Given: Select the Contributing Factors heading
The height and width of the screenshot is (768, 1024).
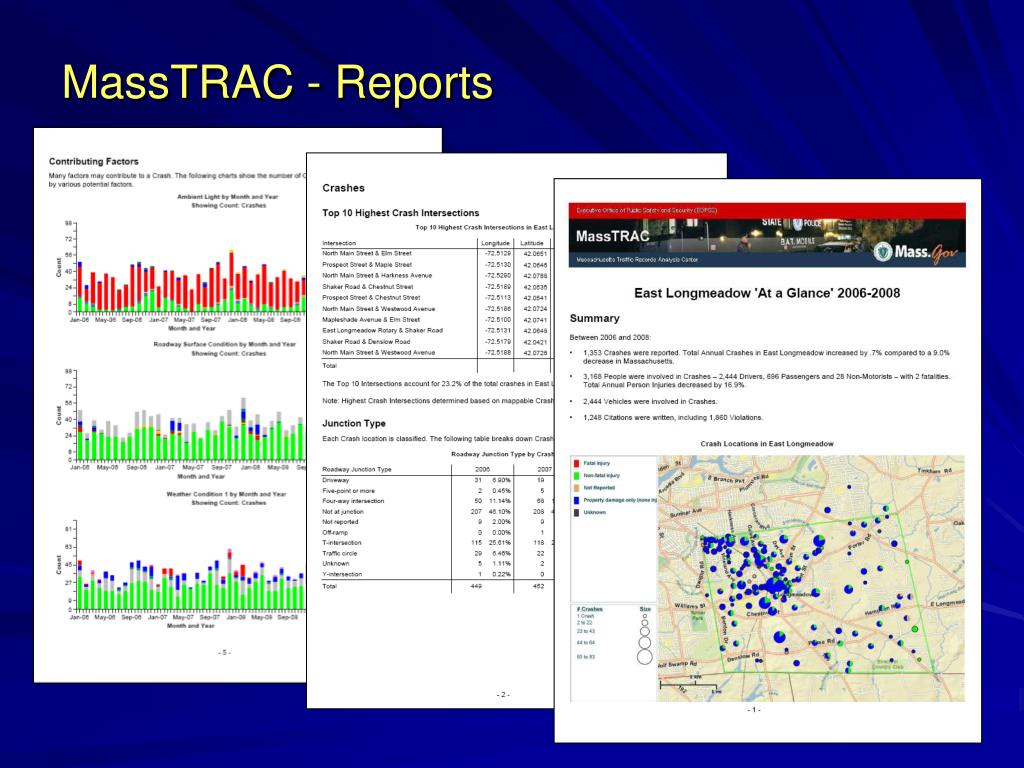Looking at the screenshot, I should [x=93, y=161].
